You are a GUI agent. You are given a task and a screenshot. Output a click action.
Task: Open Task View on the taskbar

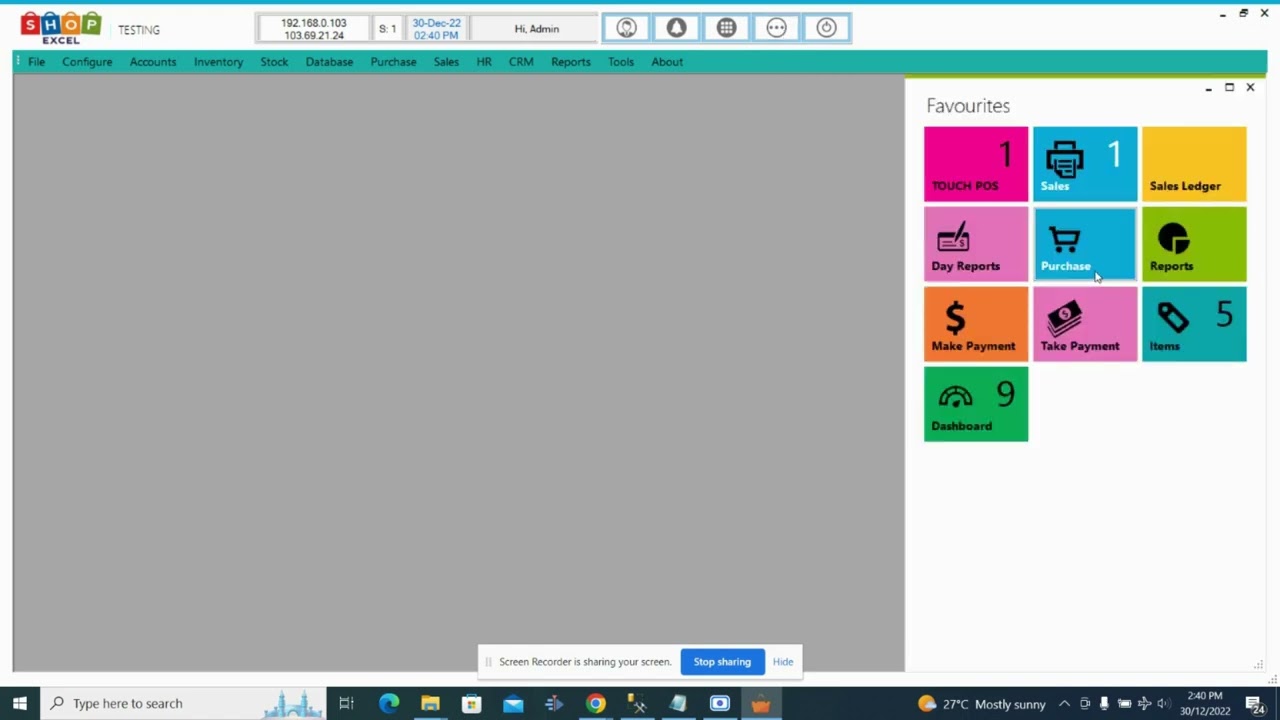click(x=346, y=703)
